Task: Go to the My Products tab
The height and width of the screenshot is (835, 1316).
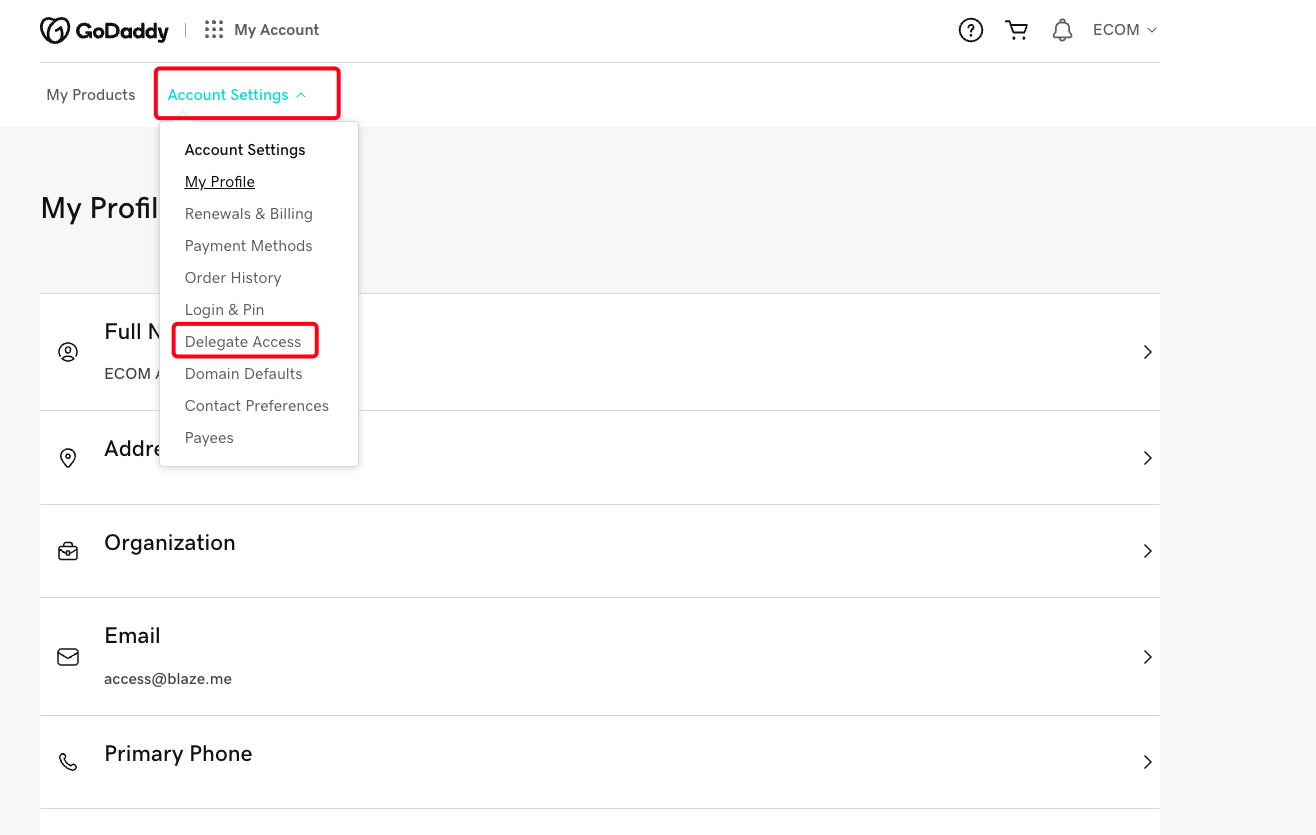Action: pyautogui.click(x=91, y=95)
